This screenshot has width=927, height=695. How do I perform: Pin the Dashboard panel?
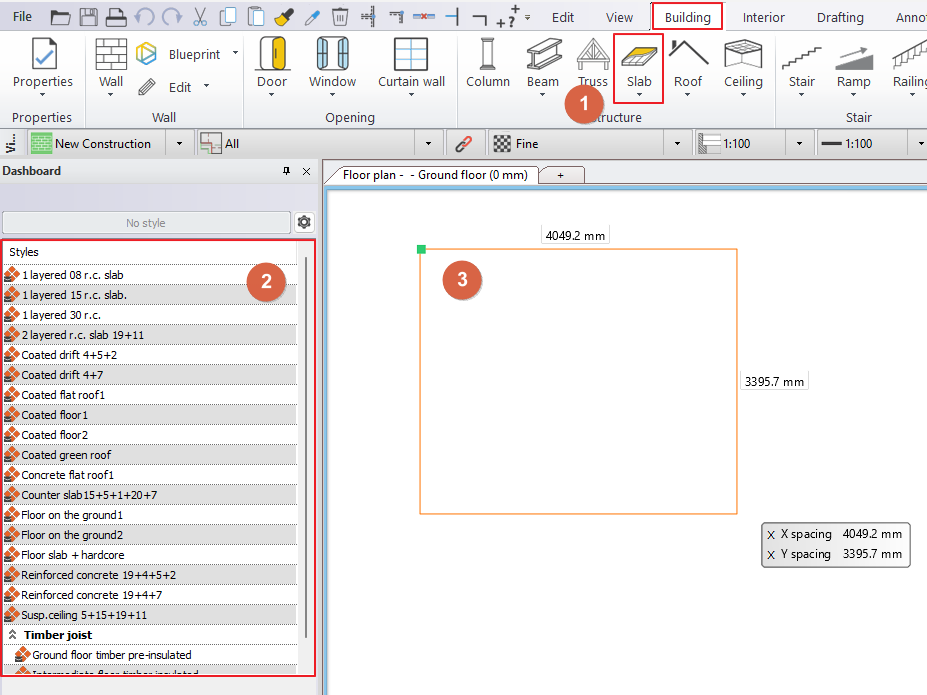(x=287, y=171)
